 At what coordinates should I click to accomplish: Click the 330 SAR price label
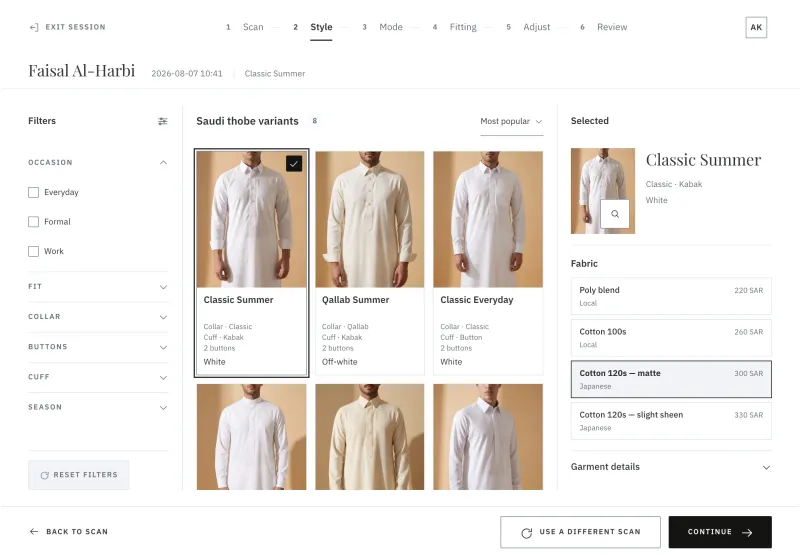point(748,415)
